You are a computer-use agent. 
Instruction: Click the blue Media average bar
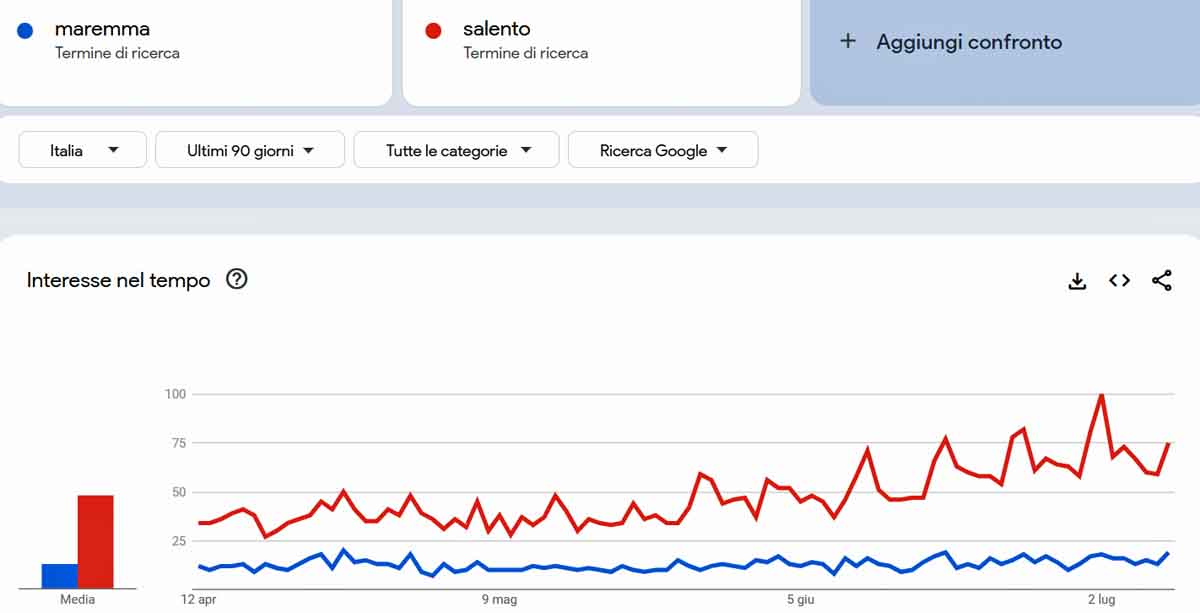[x=59, y=576]
